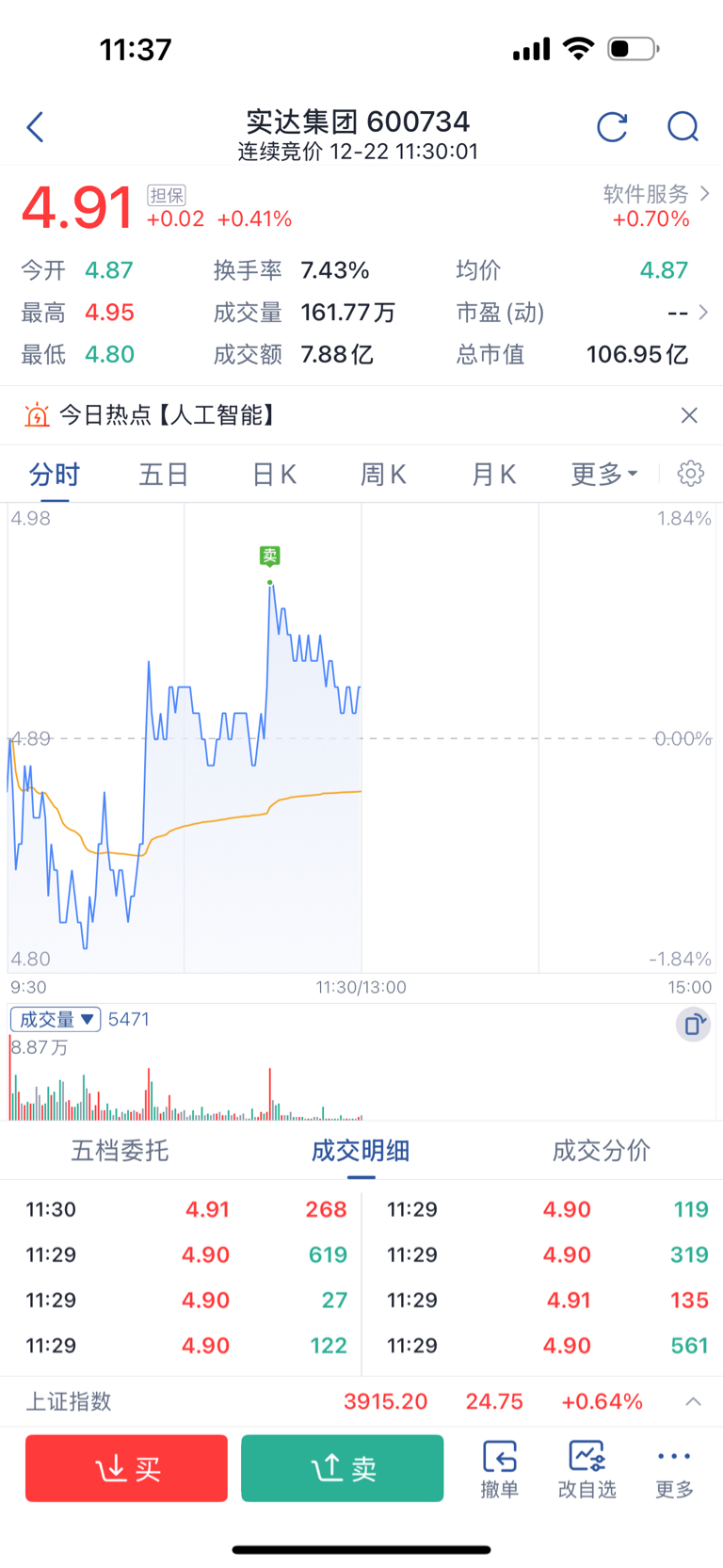Dismiss the 今日热点 banner
This screenshot has height=1568, width=723.
pyautogui.click(x=689, y=415)
